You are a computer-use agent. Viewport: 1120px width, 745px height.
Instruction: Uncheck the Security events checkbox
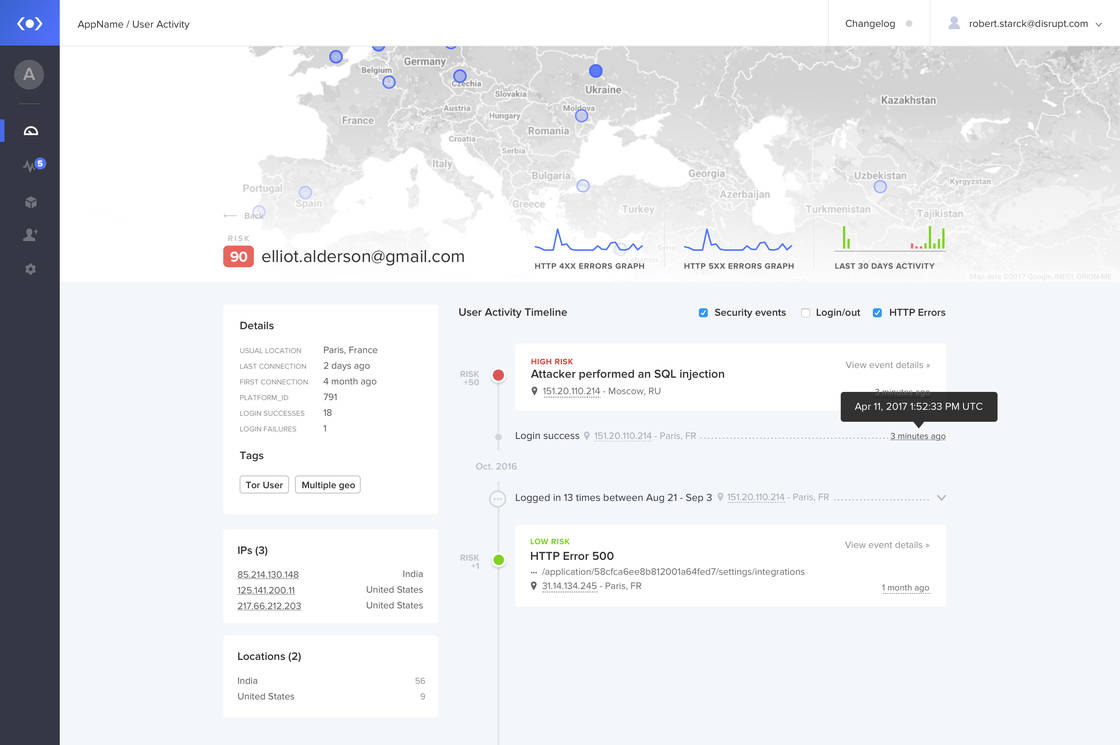pos(704,313)
